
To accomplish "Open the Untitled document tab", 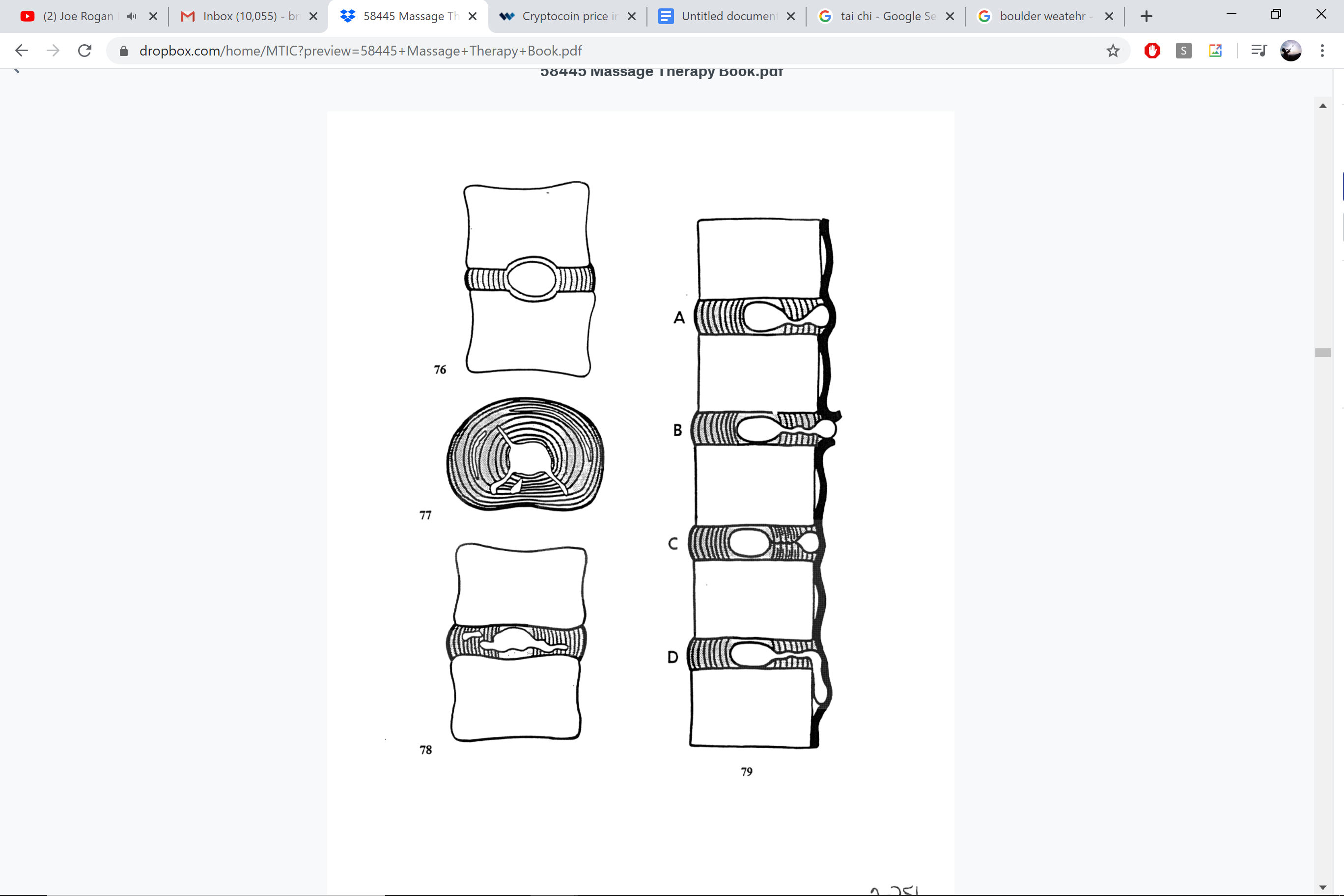I will click(723, 16).
